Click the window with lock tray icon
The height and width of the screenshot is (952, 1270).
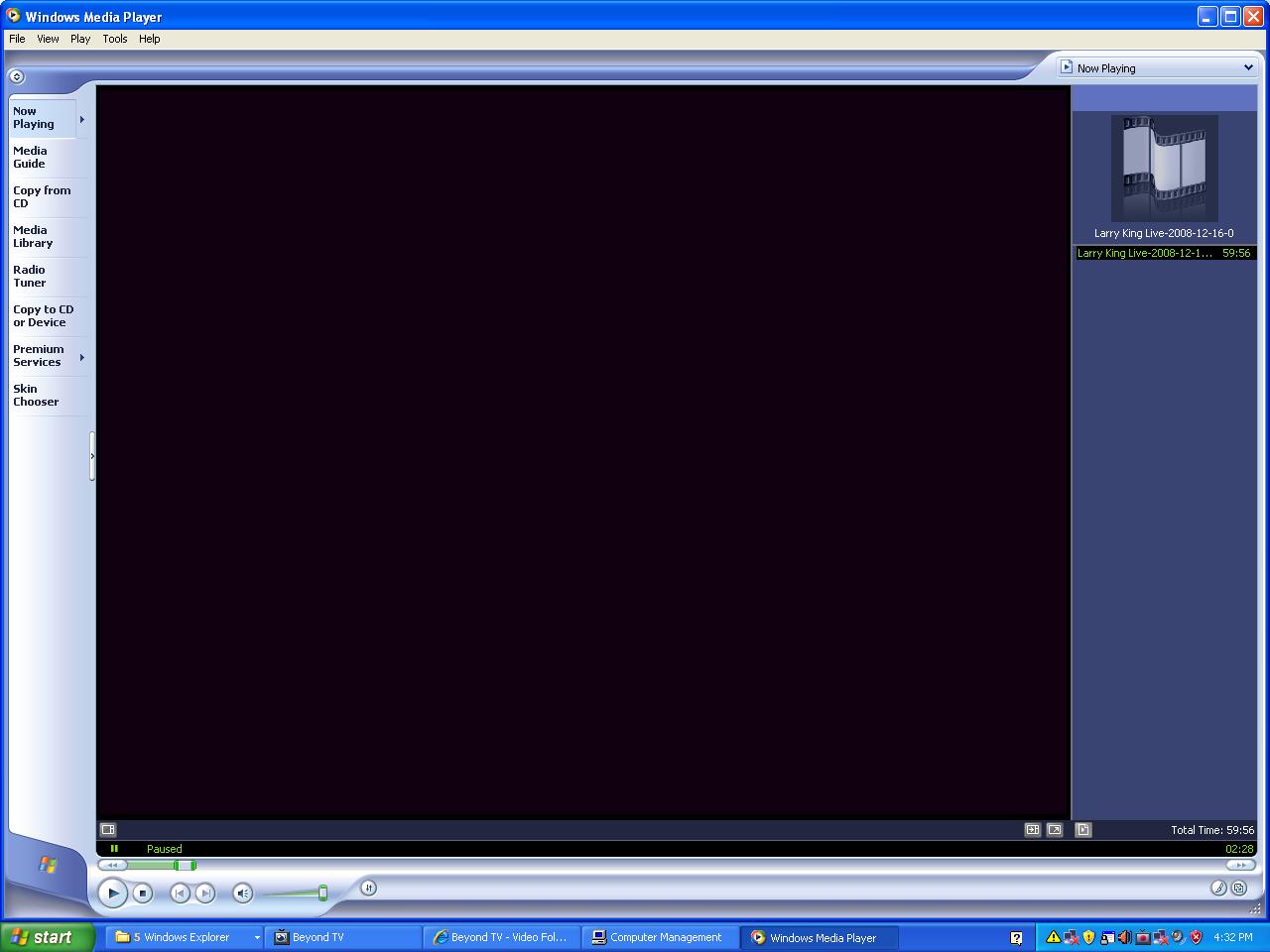(1107, 937)
